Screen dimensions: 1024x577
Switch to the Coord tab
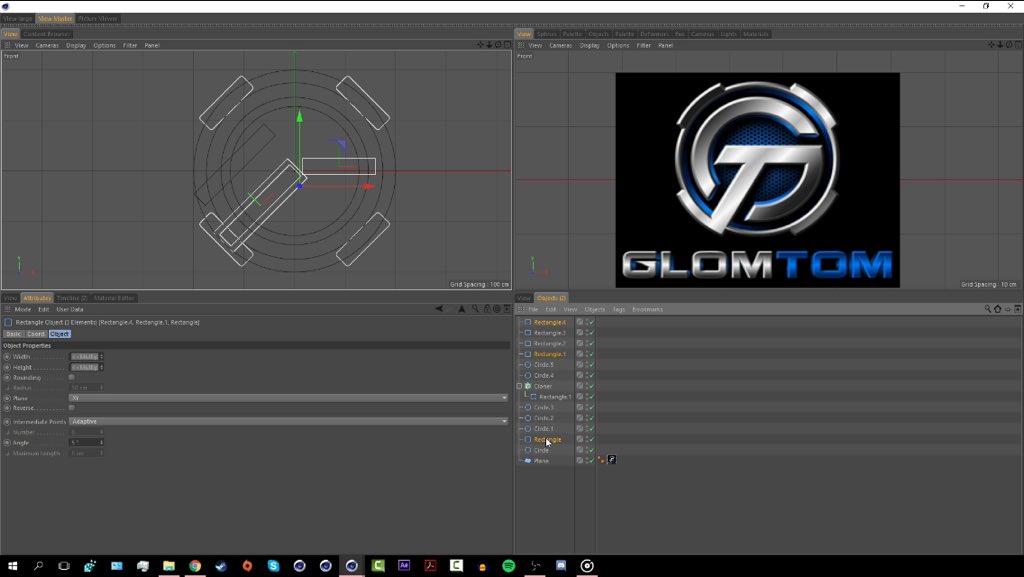[36, 334]
